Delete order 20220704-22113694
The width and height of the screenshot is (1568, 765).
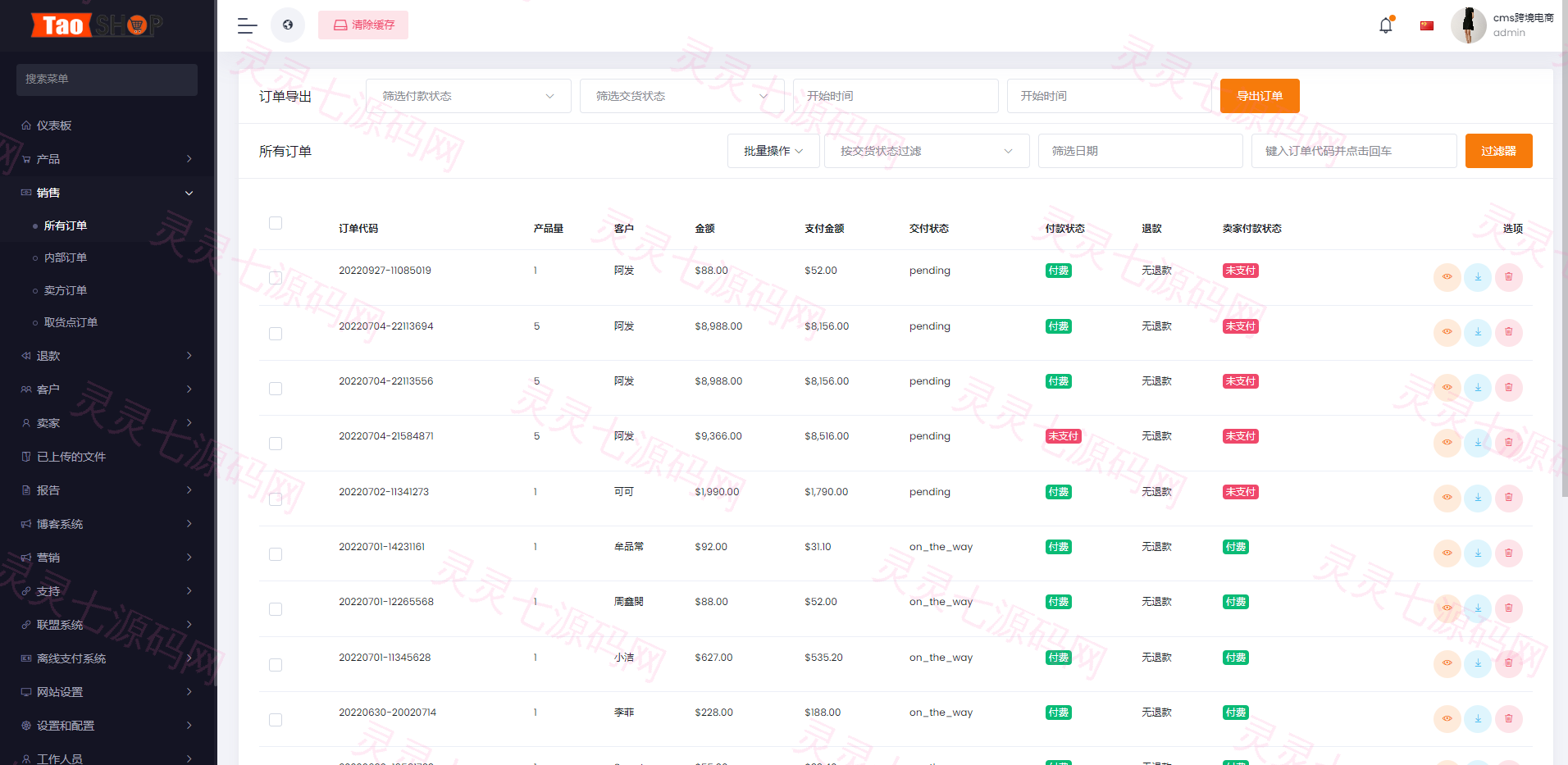coord(1509,332)
